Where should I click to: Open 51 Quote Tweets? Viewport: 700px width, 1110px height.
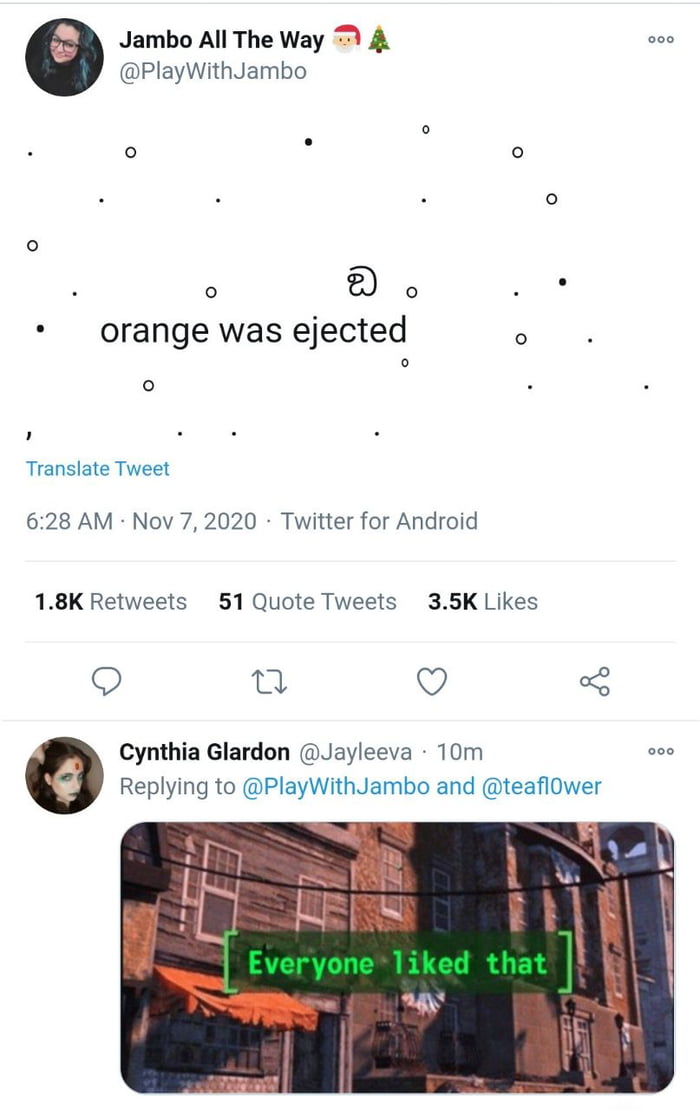tap(308, 601)
